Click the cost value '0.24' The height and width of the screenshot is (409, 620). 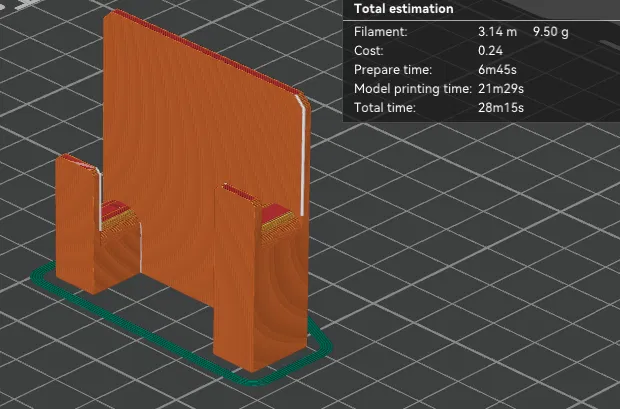click(x=490, y=51)
